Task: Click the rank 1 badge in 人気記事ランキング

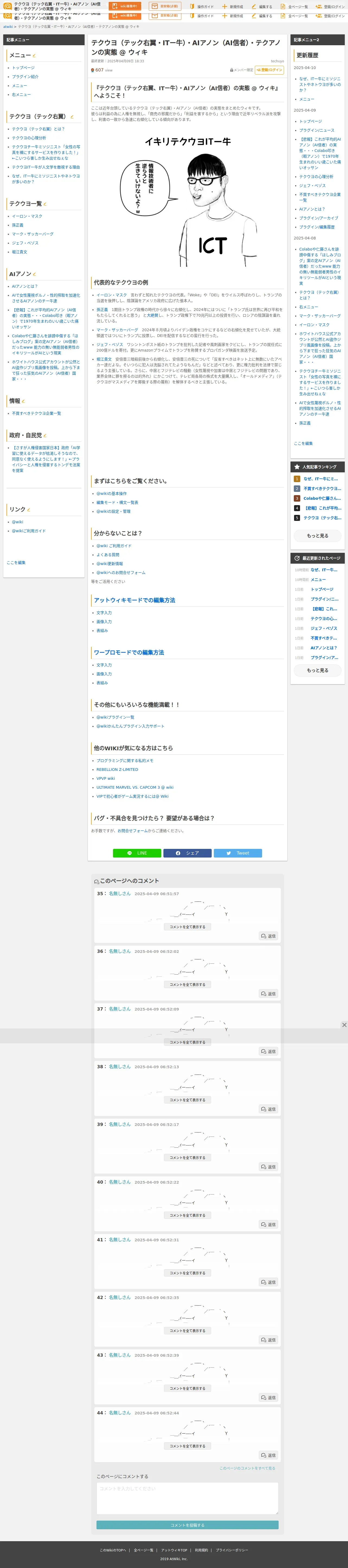Action: coord(297,479)
